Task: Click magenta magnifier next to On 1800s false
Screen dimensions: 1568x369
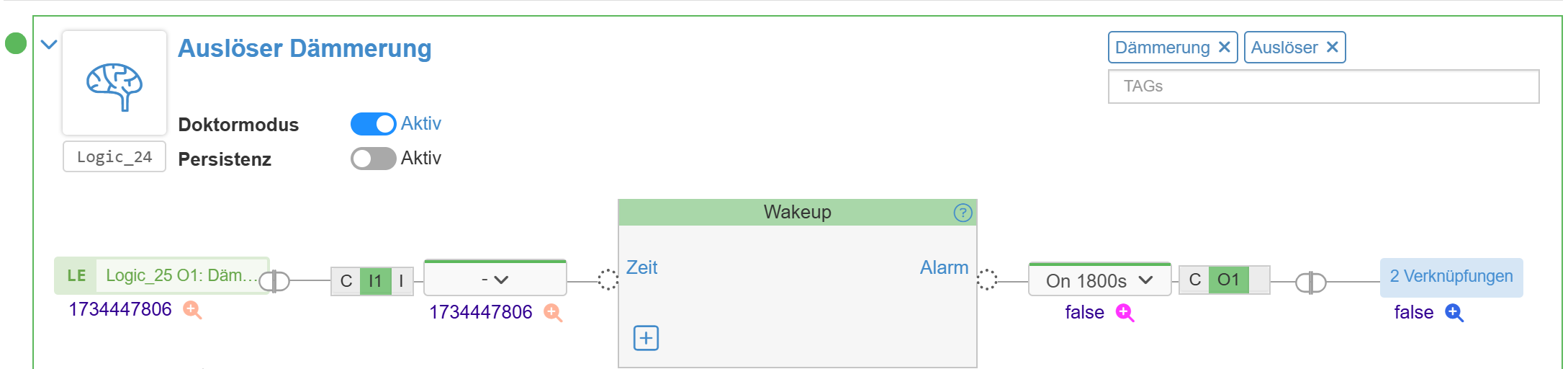Action: click(x=1125, y=313)
